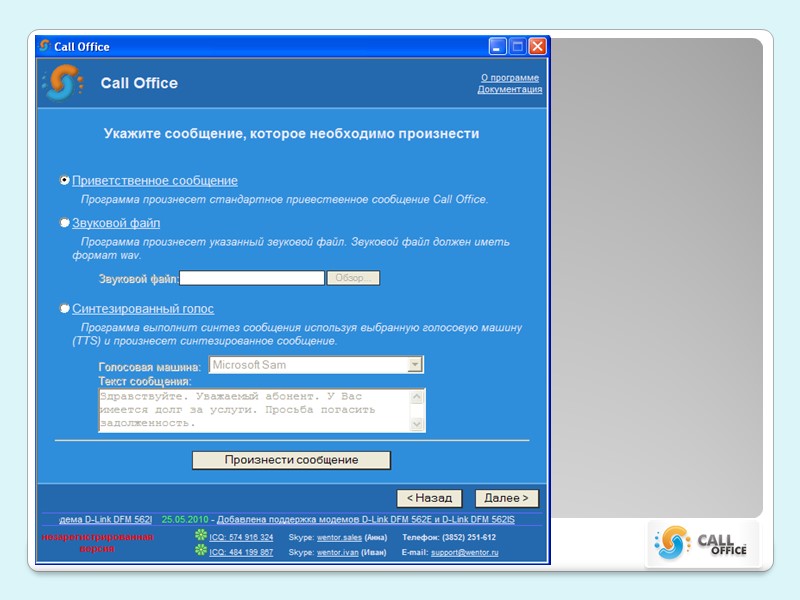
Task: Click the Call Office logo in header
Action: click(63, 82)
